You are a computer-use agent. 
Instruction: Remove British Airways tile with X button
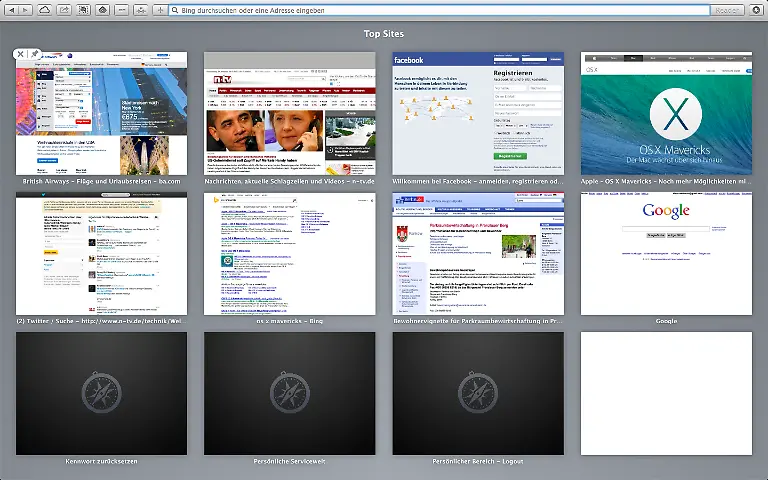[x=20, y=54]
